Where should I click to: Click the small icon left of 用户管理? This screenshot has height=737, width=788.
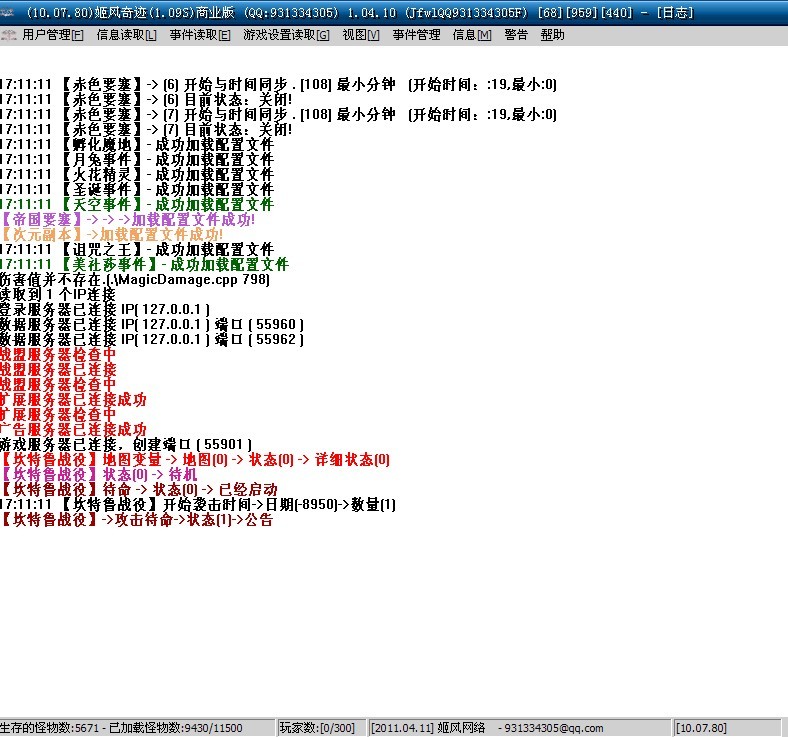9,35
